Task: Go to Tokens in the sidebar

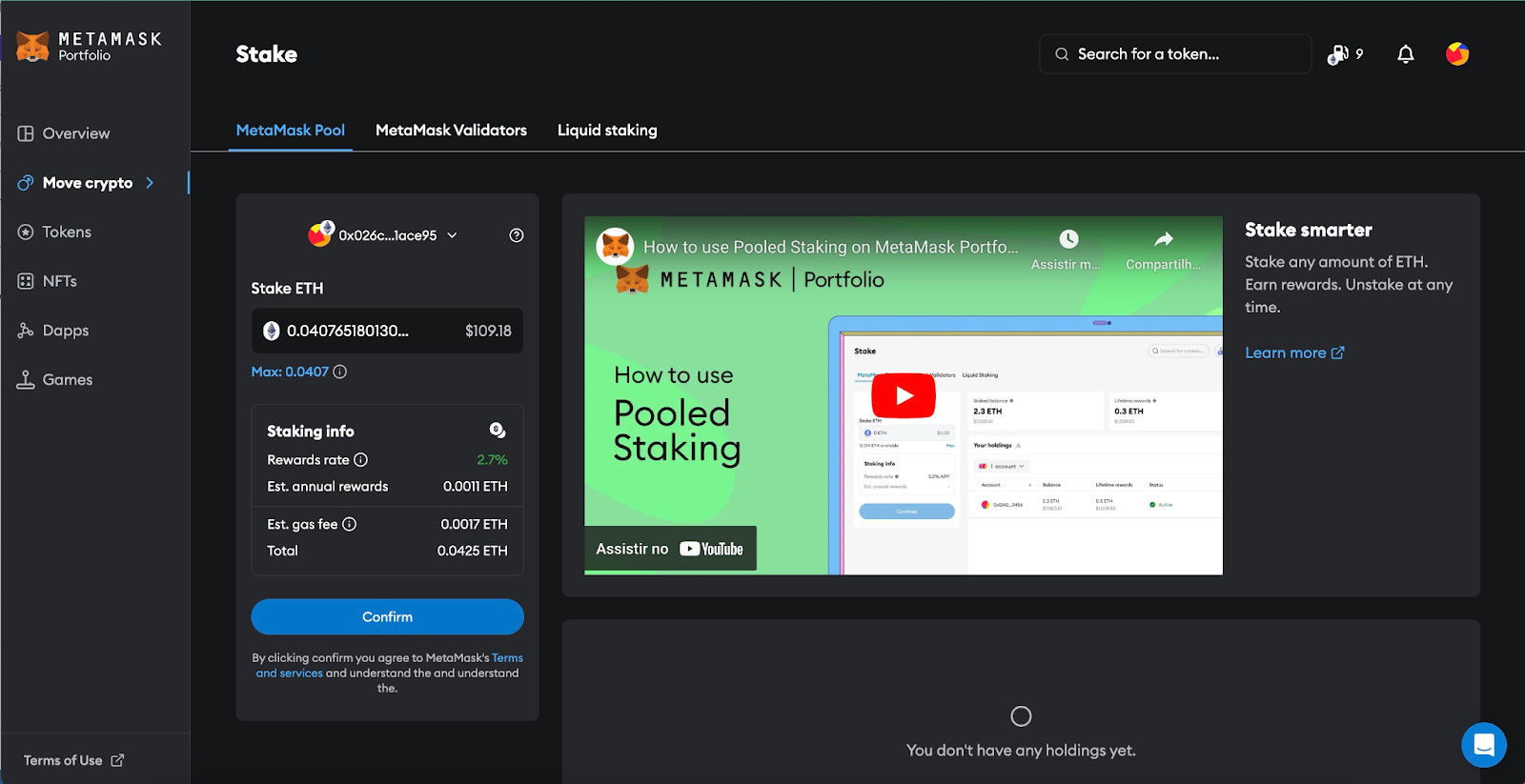Action: click(x=67, y=232)
